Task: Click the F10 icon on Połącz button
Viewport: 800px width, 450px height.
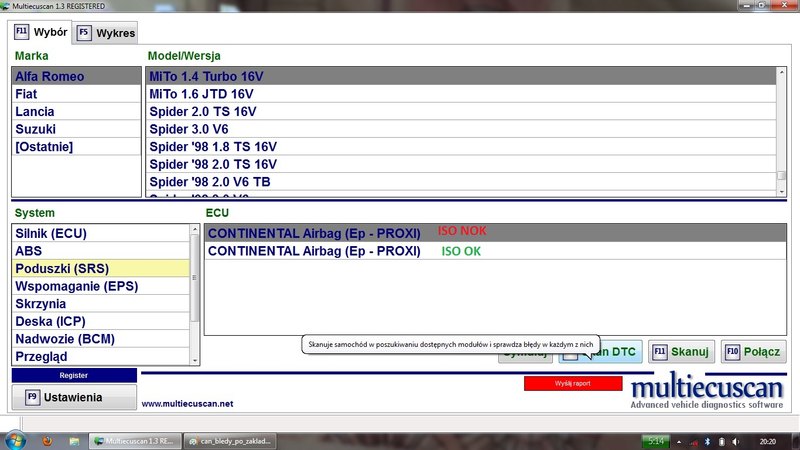Action: [732, 352]
